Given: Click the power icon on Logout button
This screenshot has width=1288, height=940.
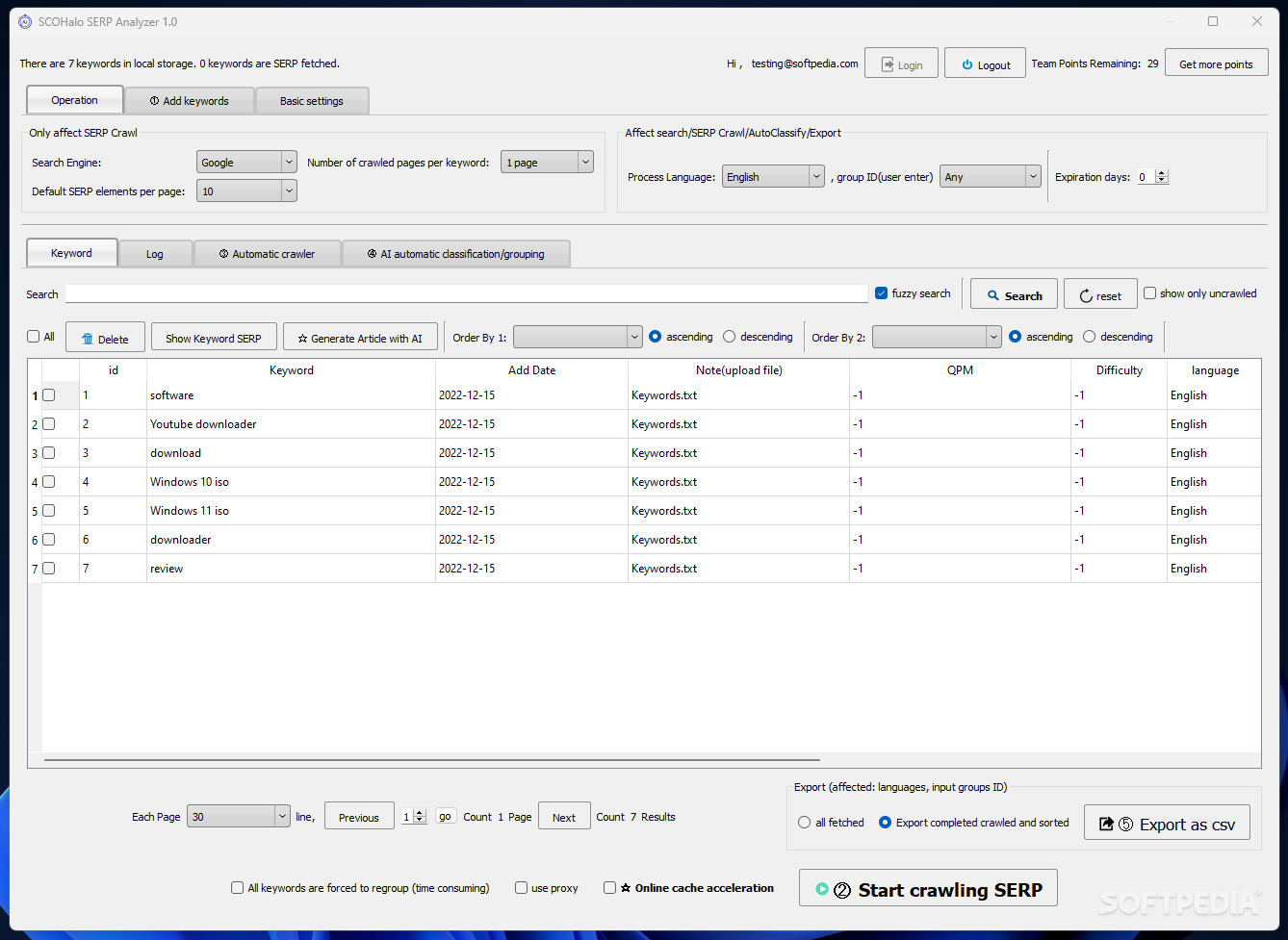Looking at the screenshot, I should (967, 64).
